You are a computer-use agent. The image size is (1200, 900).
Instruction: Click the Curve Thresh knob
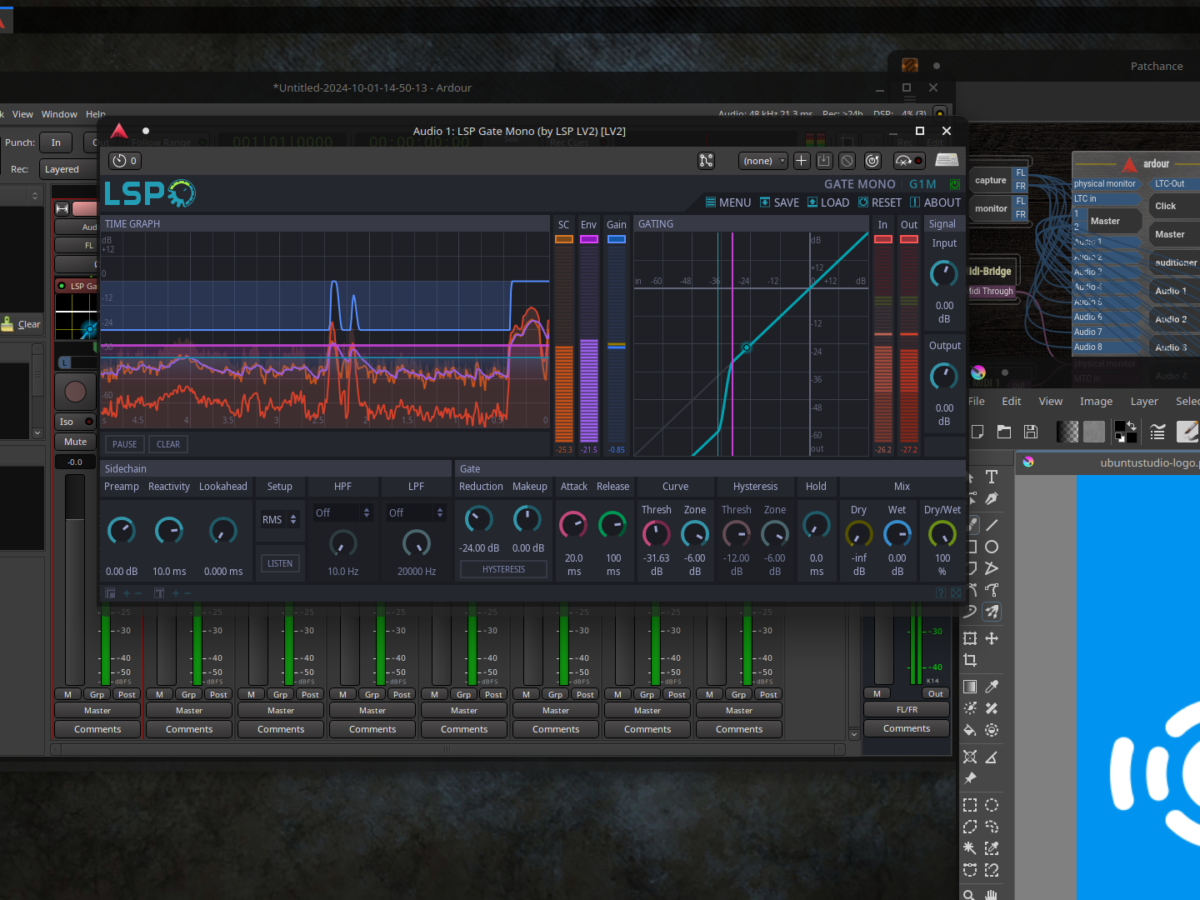point(656,533)
